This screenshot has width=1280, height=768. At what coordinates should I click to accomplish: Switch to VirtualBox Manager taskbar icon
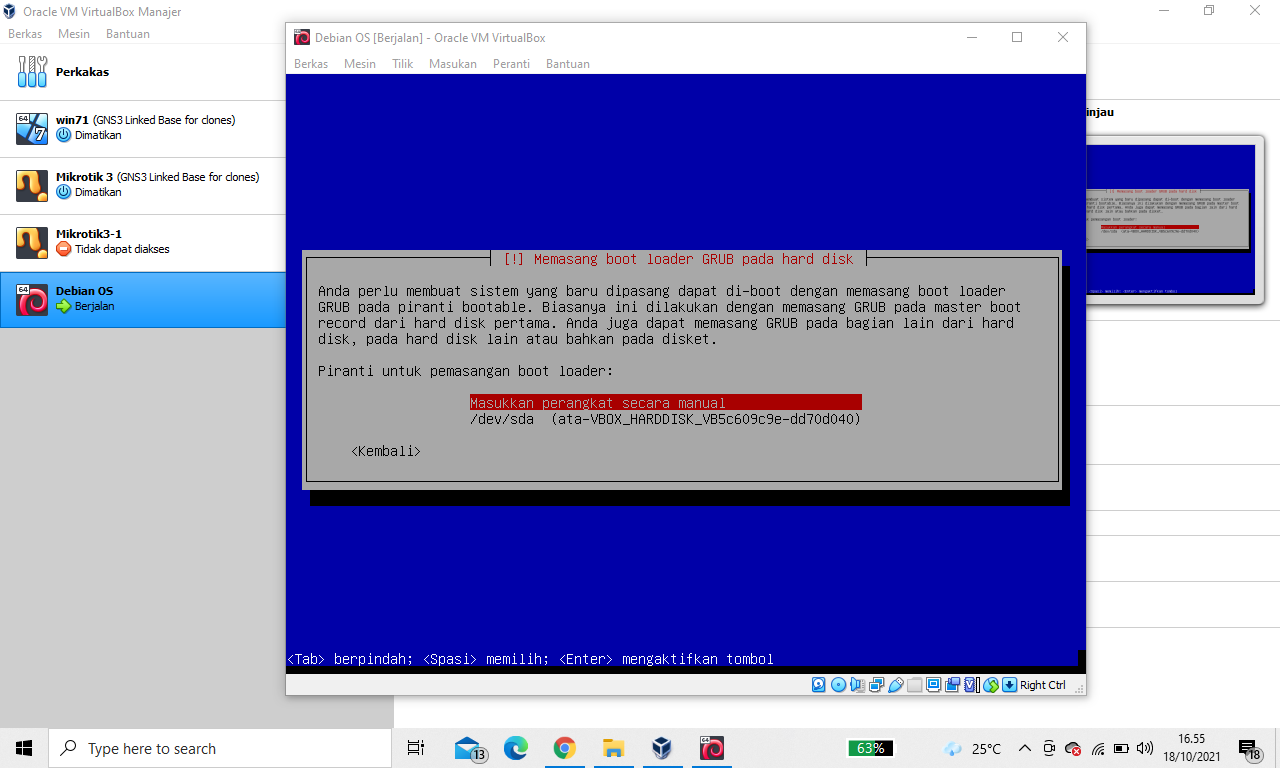coord(662,748)
